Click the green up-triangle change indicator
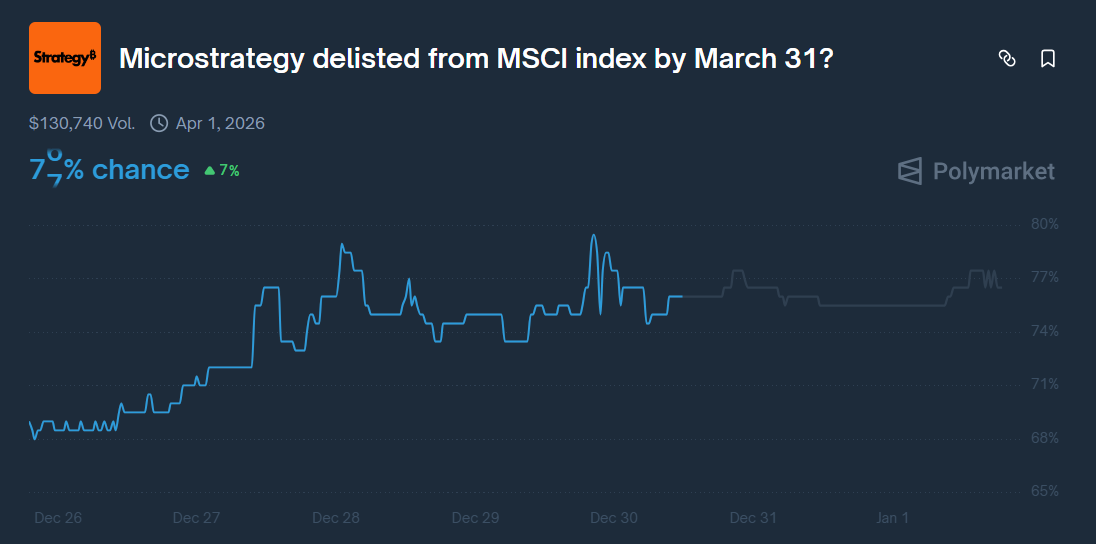The width and height of the screenshot is (1096, 544). click(209, 171)
